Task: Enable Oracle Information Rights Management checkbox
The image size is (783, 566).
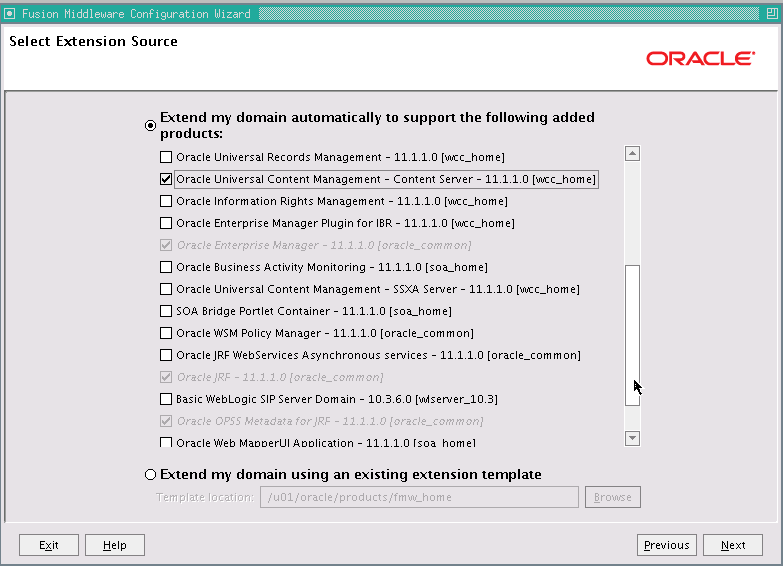Action: pos(166,201)
